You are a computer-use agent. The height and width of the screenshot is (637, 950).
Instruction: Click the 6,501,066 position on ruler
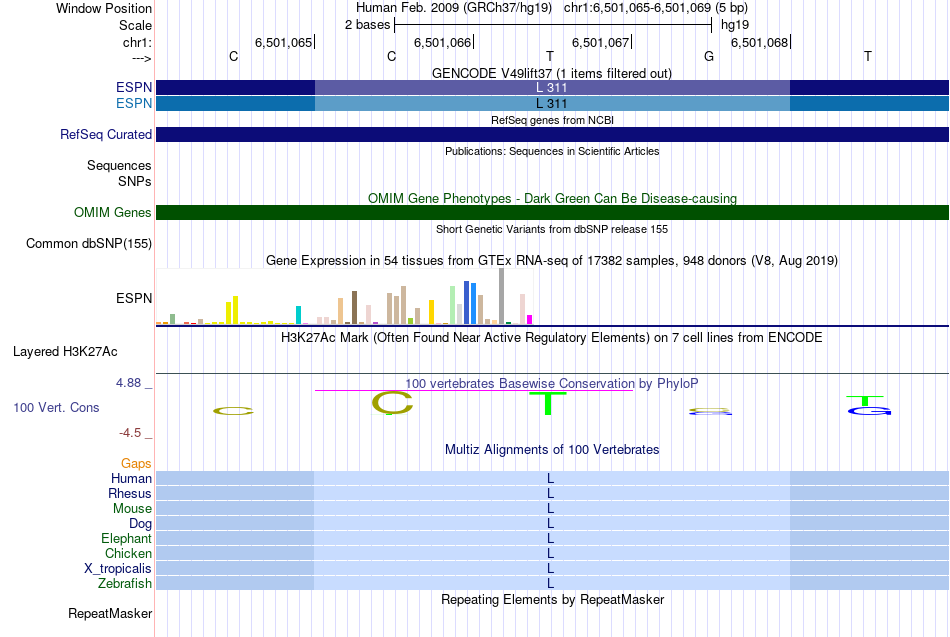coord(442,42)
